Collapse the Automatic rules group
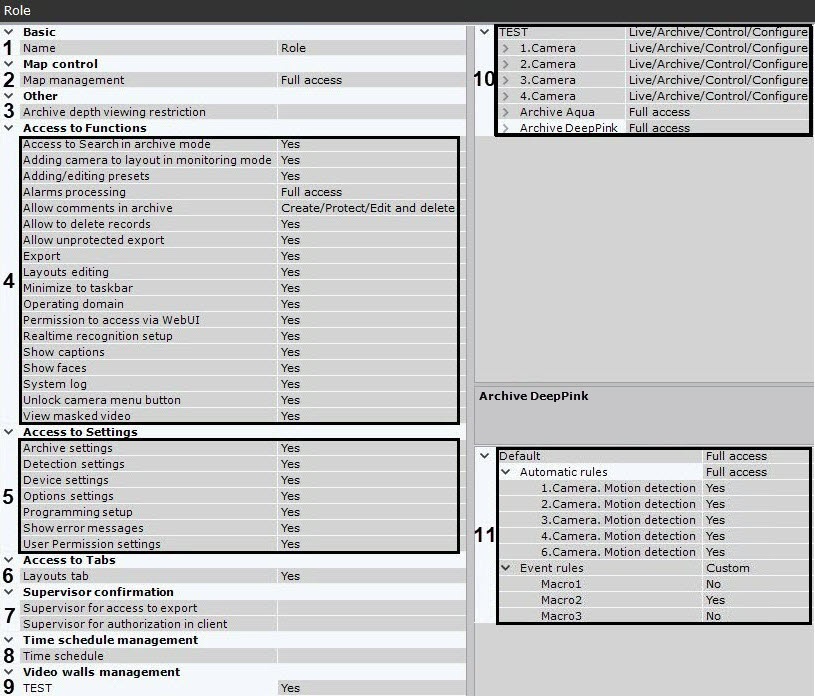The height and width of the screenshot is (696, 815). click(x=506, y=472)
